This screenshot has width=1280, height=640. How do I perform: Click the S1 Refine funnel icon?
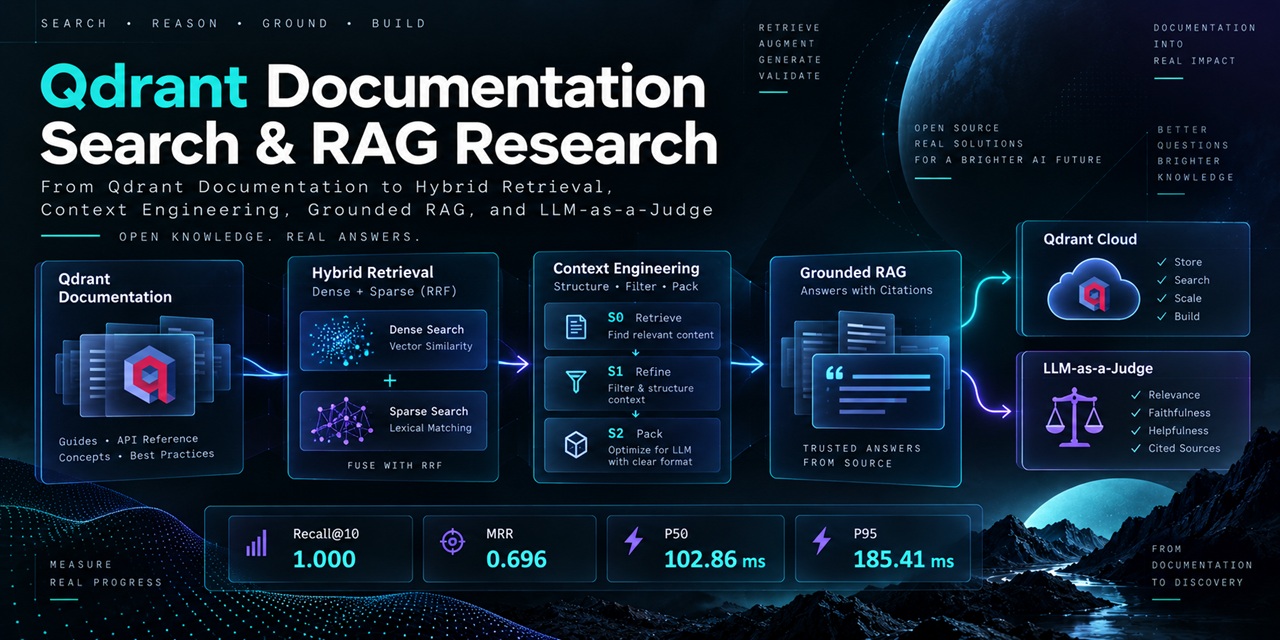pos(576,380)
